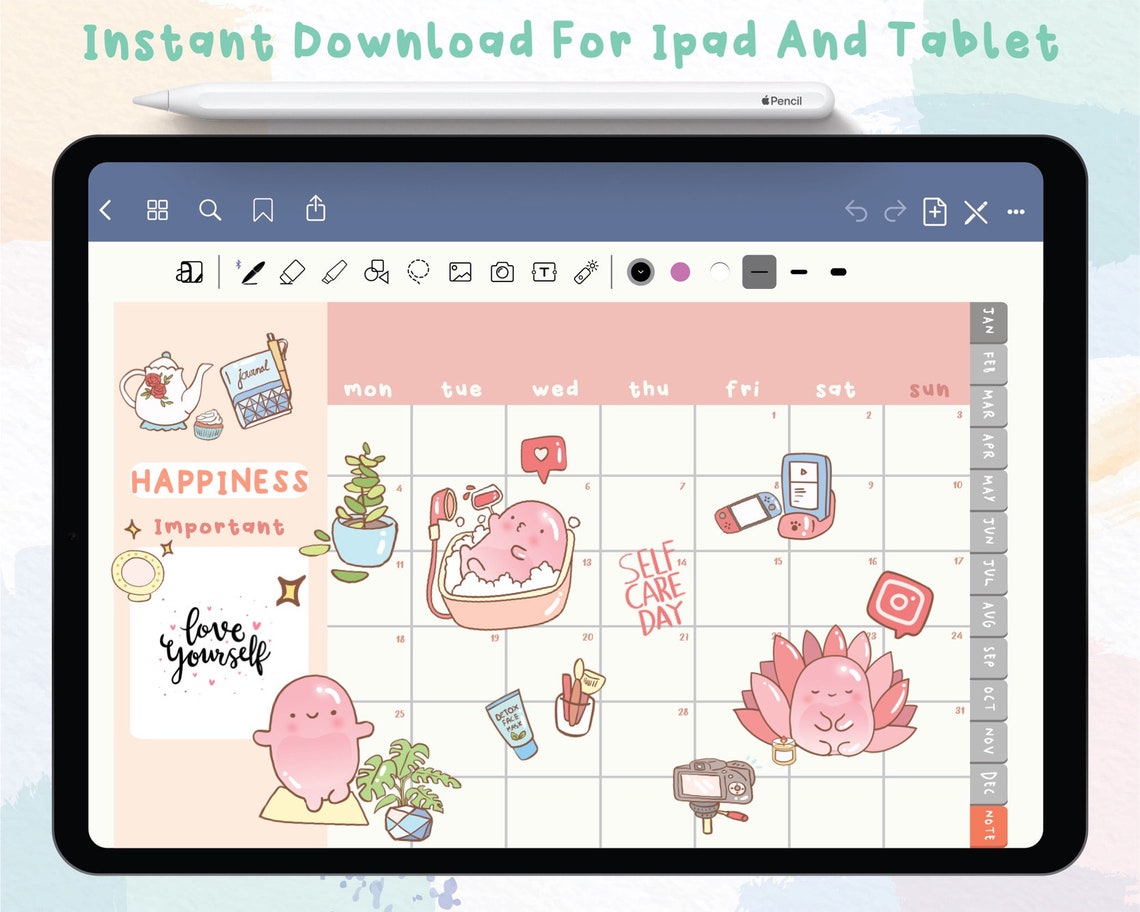Open the search function
Viewport: 1140px width, 912px height.
pos(210,210)
